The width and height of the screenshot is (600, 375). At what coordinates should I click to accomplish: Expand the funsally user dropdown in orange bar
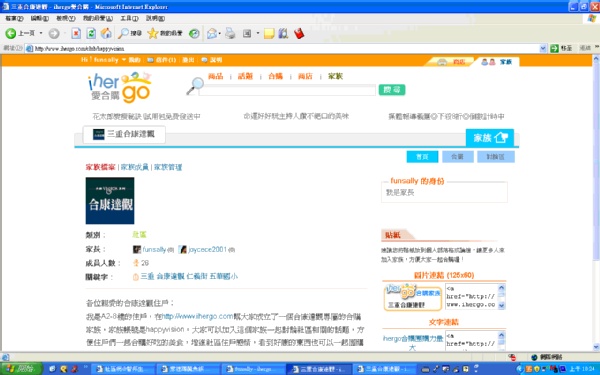(124, 60)
